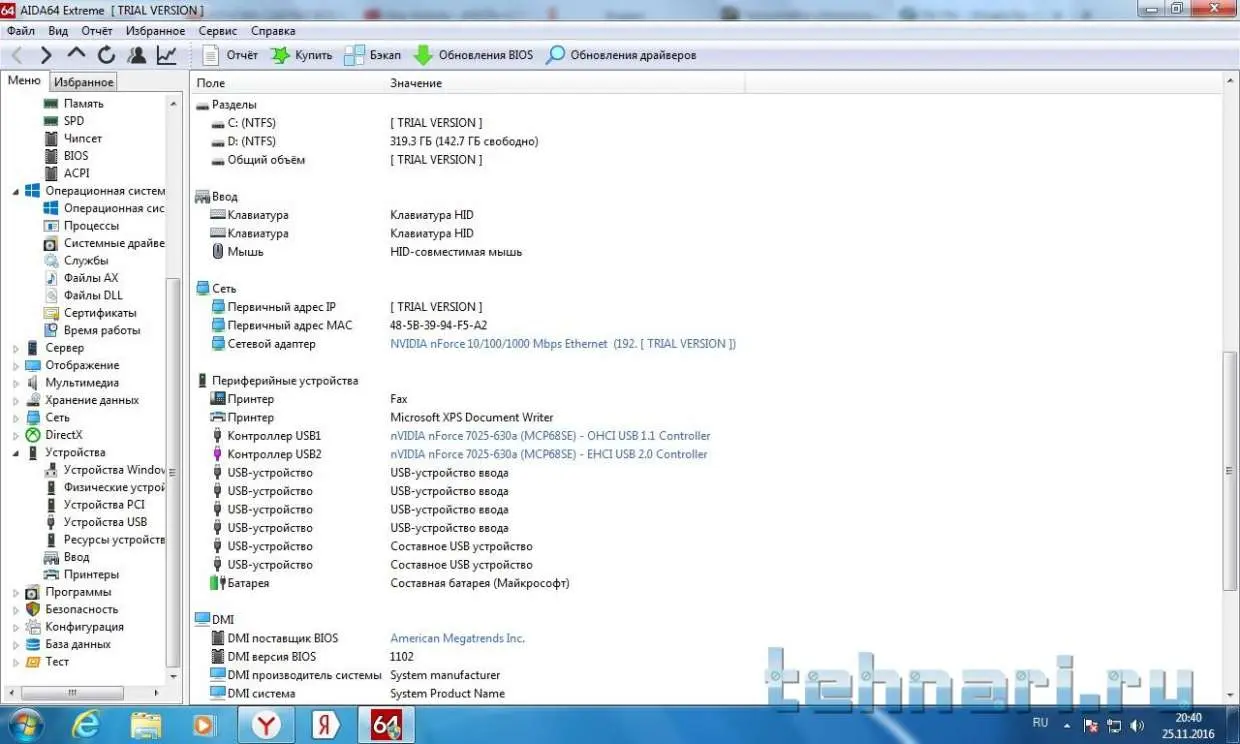Open the Файл menu
Viewport: 1240px width, 744px height.
[x=20, y=31]
